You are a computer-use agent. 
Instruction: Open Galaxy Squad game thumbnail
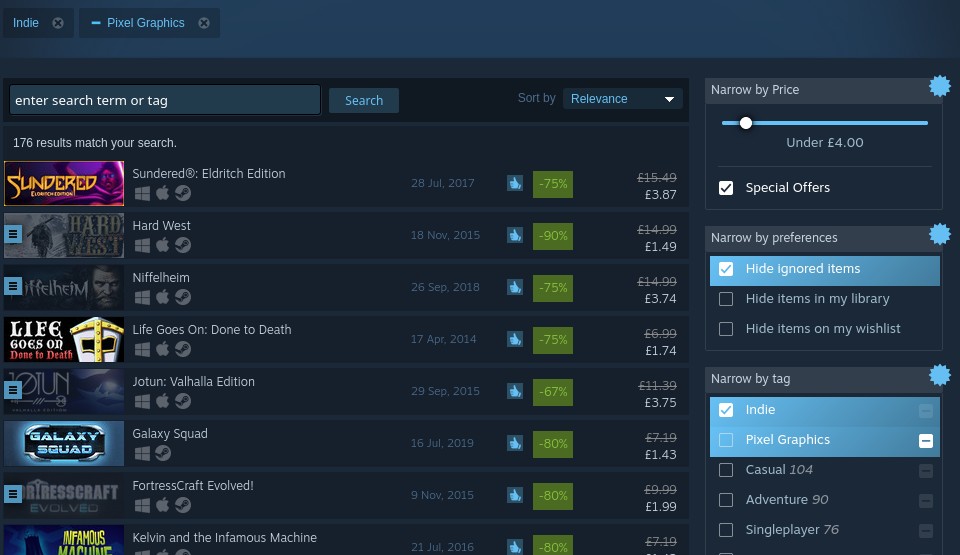pos(64,444)
